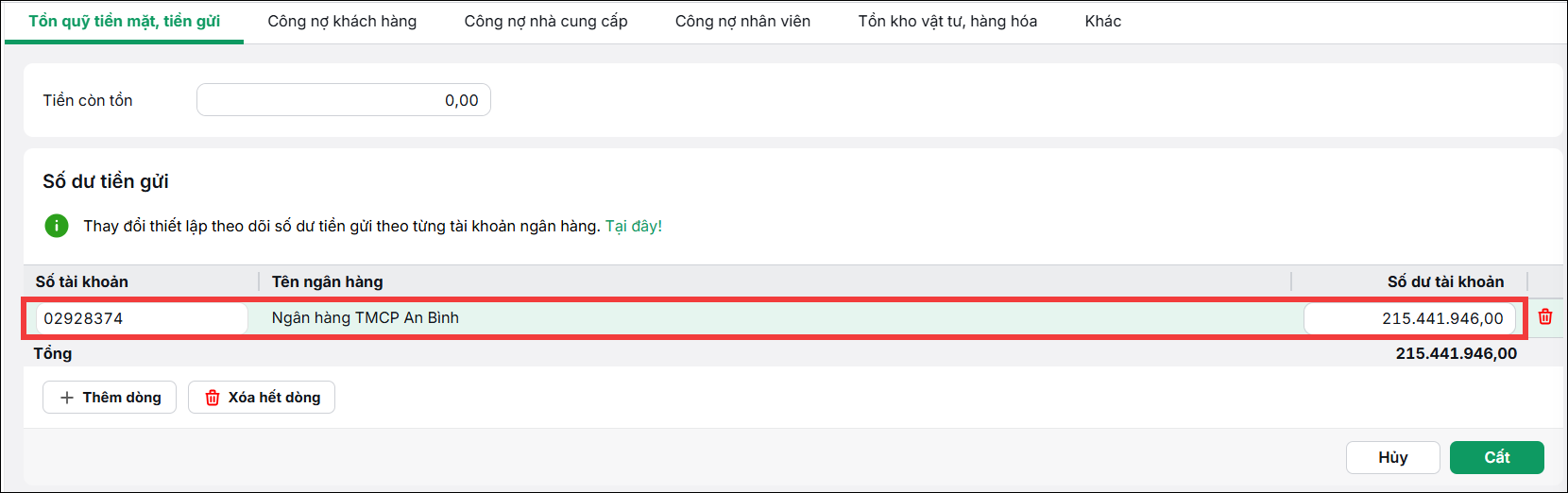Go to the Công nợ nhân viên tab
This screenshot has width=1568, height=493.
(x=742, y=21)
